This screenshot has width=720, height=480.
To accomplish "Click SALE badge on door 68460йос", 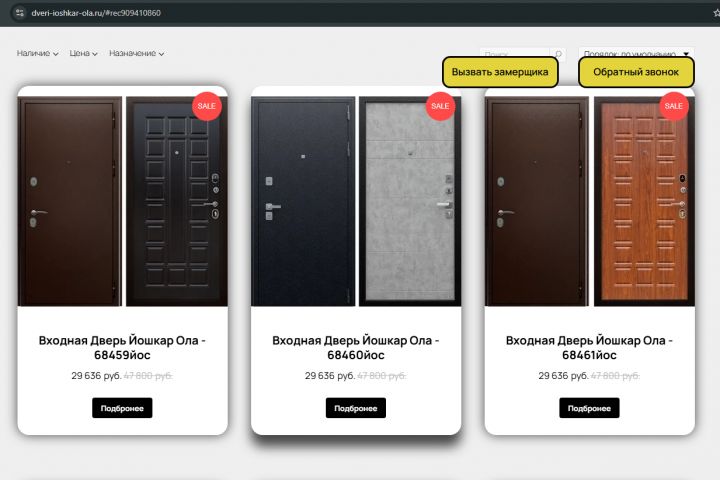I will [440, 106].
